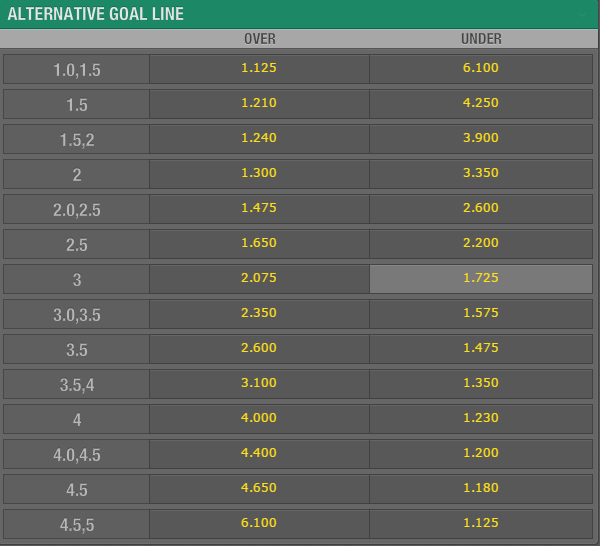Select Over 2.0,2.5 at 1.475
This screenshot has width=600, height=546.
[259, 209]
